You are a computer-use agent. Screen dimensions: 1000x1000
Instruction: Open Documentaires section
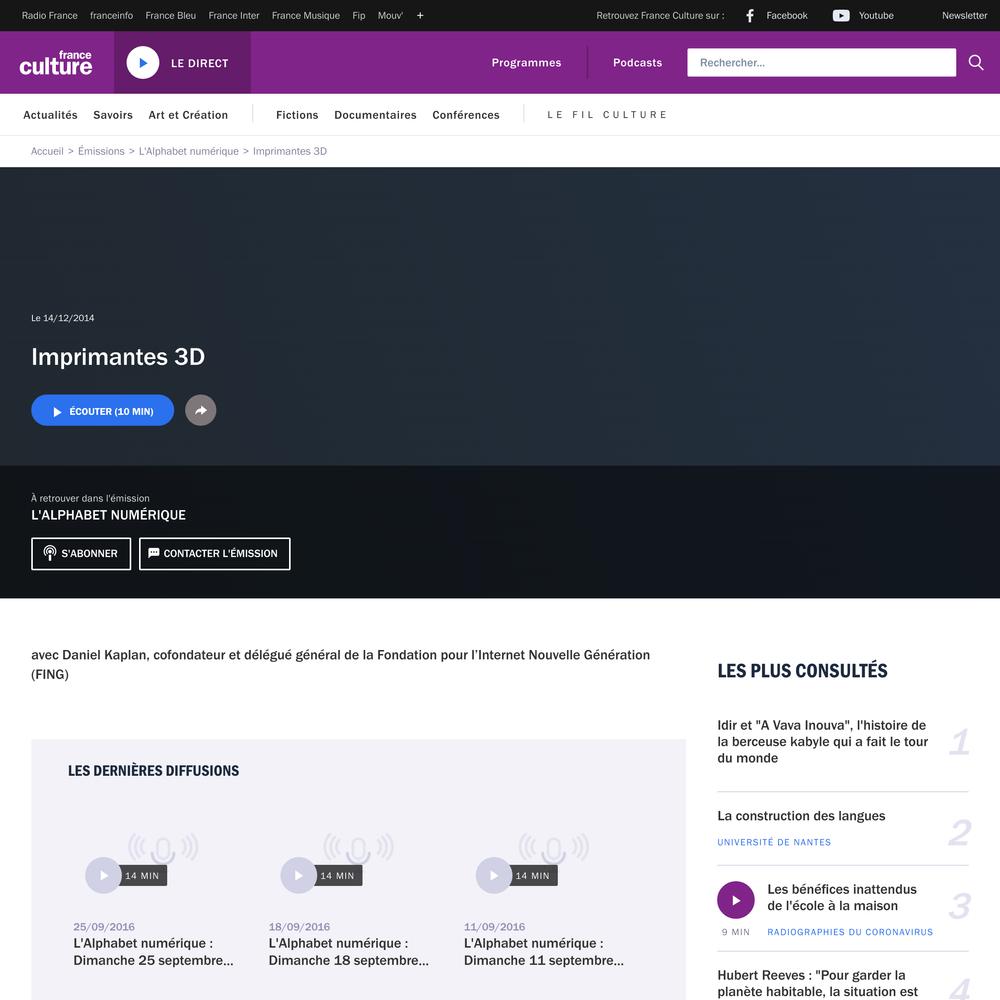[x=375, y=115]
